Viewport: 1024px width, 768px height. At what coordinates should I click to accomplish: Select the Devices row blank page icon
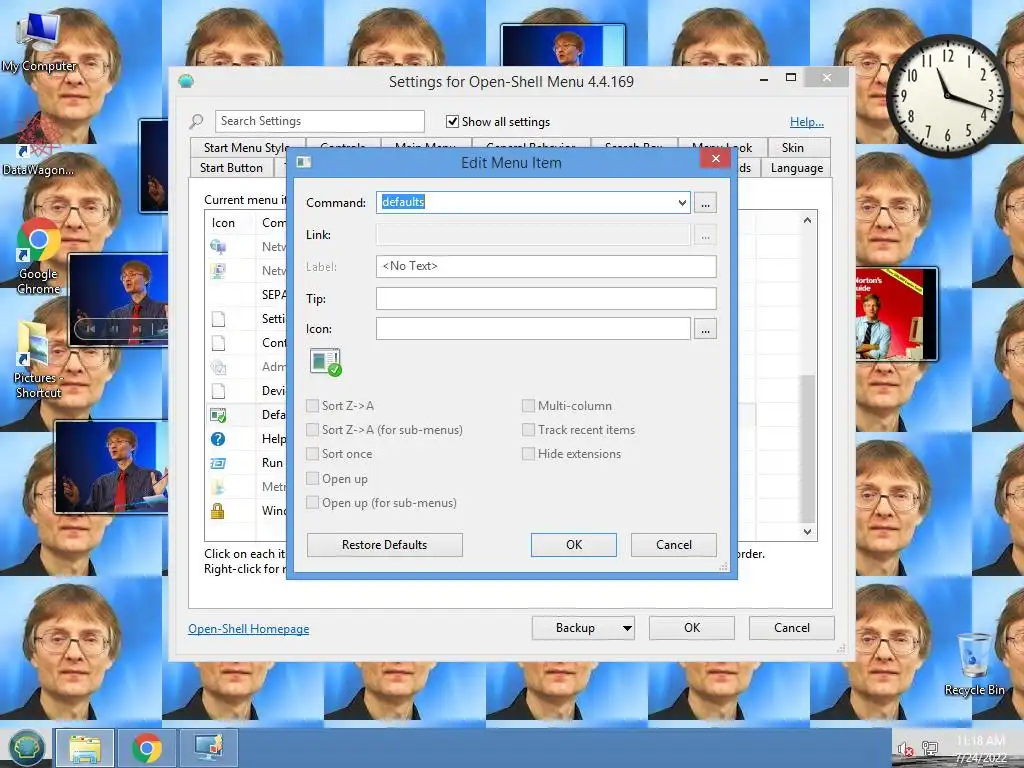click(x=218, y=391)
